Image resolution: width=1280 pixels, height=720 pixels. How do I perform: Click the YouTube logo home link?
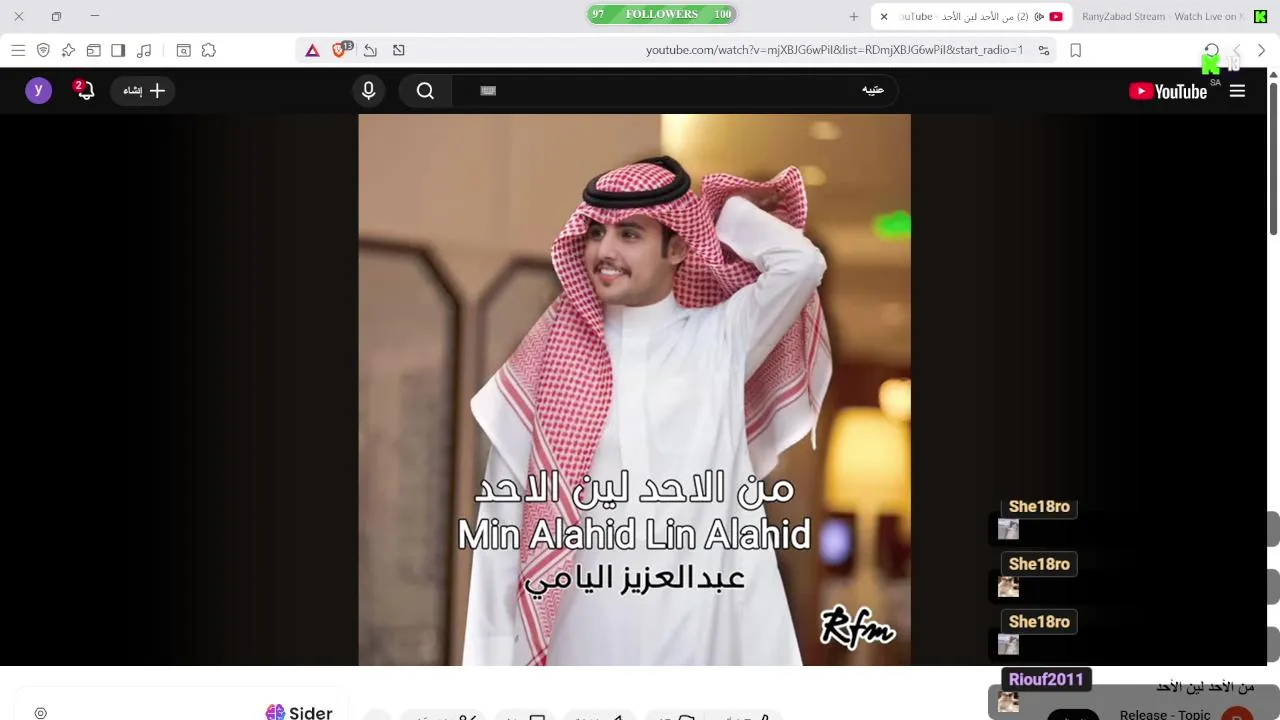(1168, 91)
